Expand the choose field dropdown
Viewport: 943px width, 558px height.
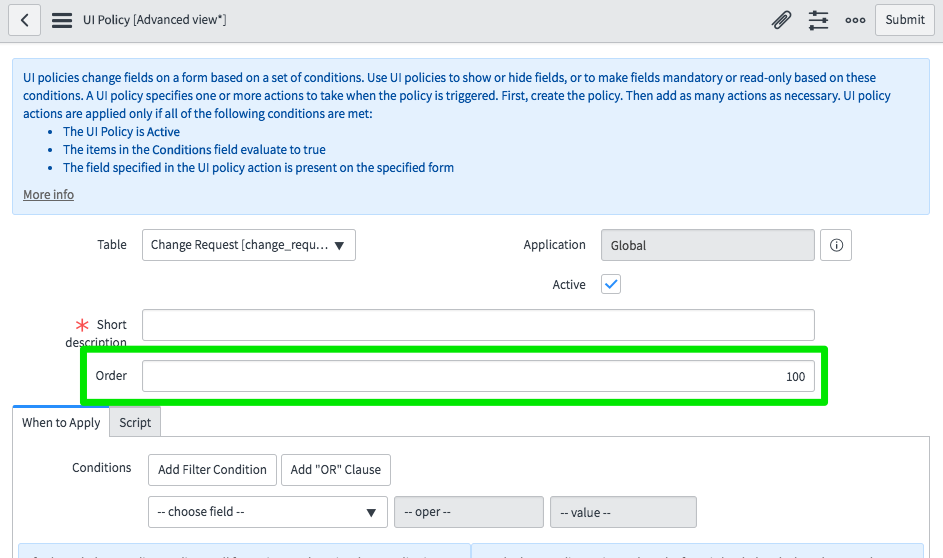tap(267, 511)
